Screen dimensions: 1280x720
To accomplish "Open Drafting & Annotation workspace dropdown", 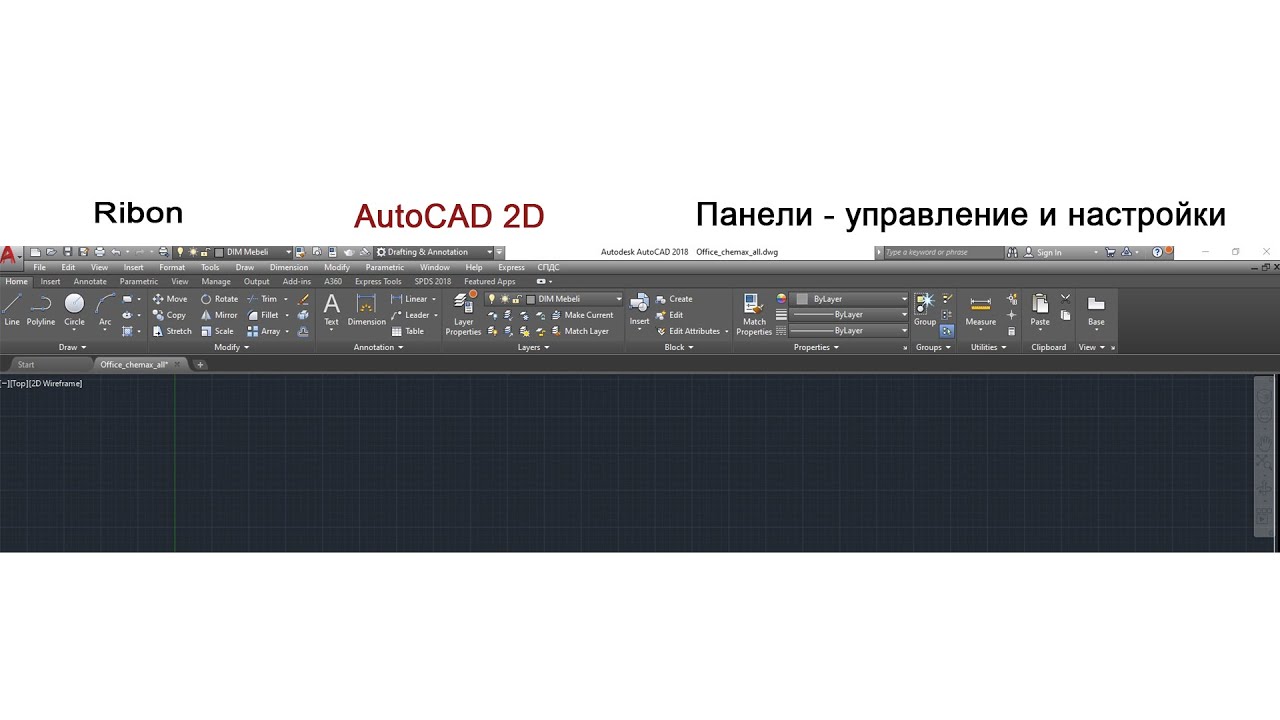I will coord(434,252).
